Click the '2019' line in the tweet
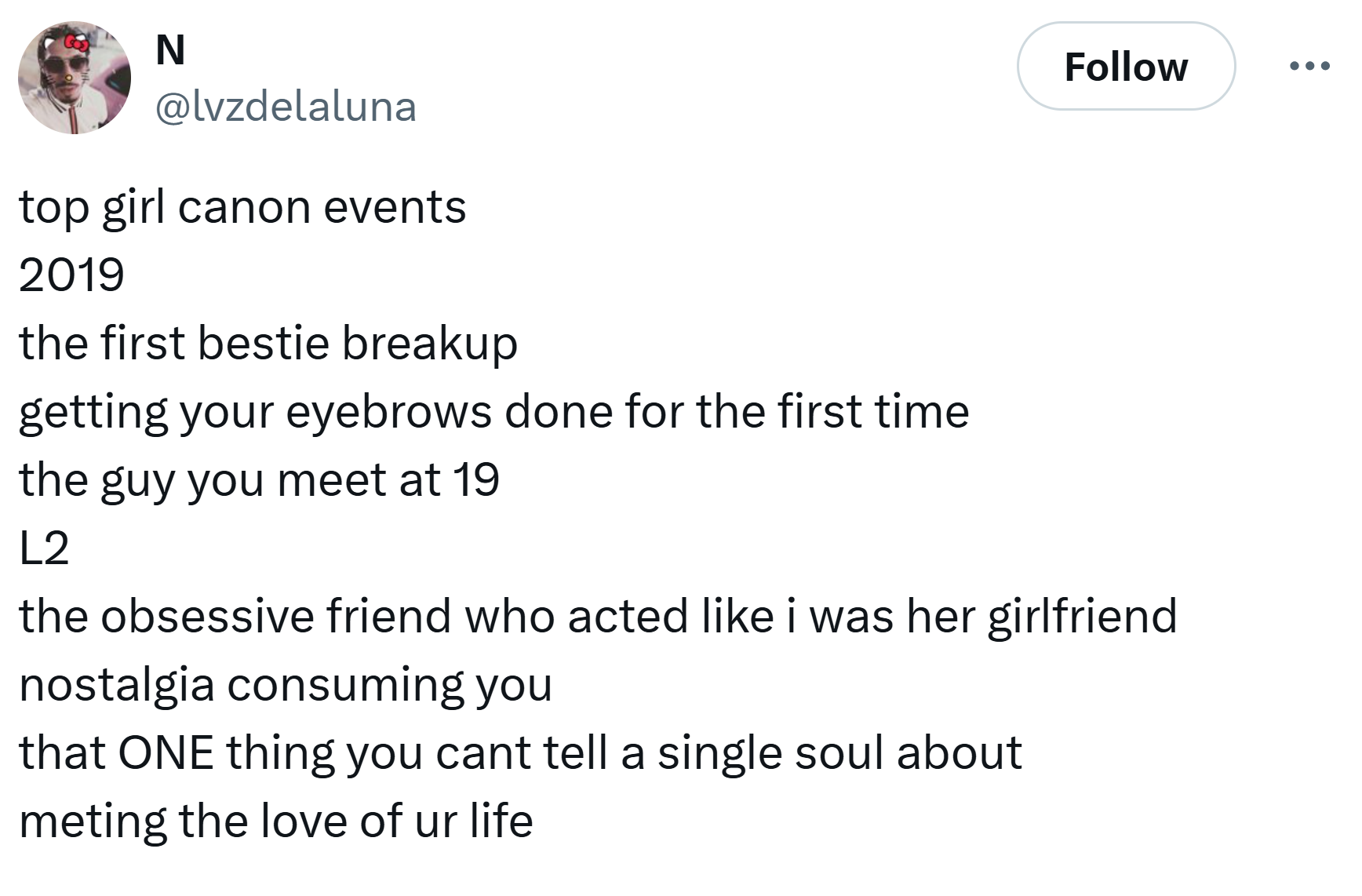This screenshot has width=1362, height=896. point(71,275)
